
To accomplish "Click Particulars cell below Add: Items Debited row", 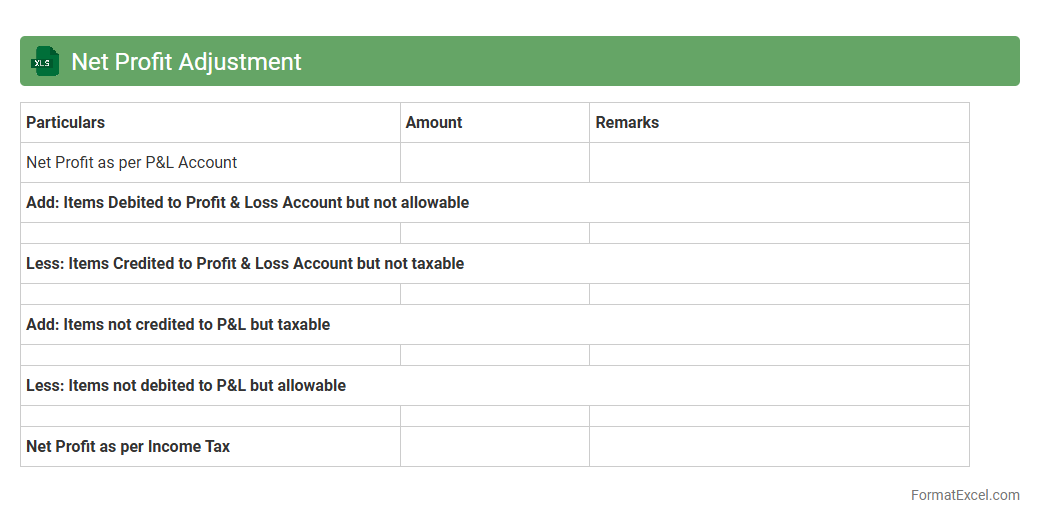I will pyautogui.click(x=210, y=233).
